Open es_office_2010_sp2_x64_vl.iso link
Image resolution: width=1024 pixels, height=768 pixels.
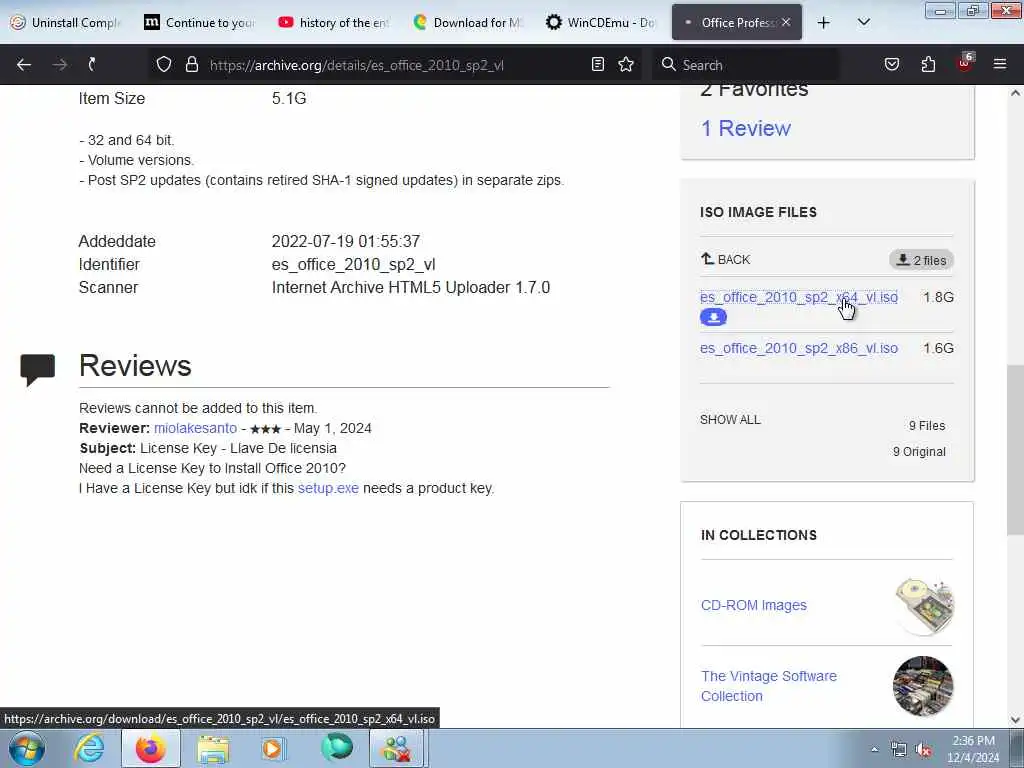(x=799, y=297)
